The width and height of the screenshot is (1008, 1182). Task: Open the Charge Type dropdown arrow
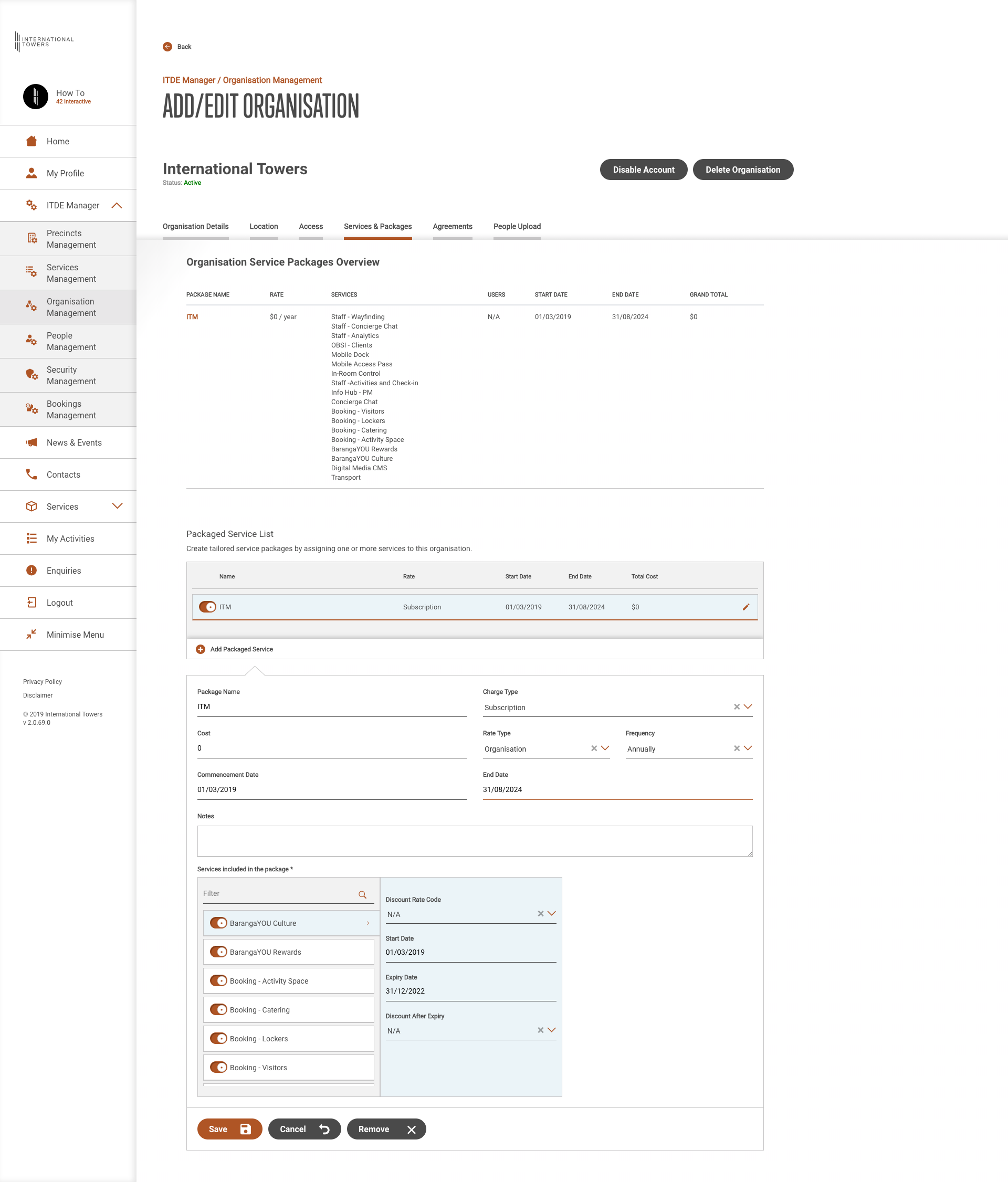click(x=748, y=707)
